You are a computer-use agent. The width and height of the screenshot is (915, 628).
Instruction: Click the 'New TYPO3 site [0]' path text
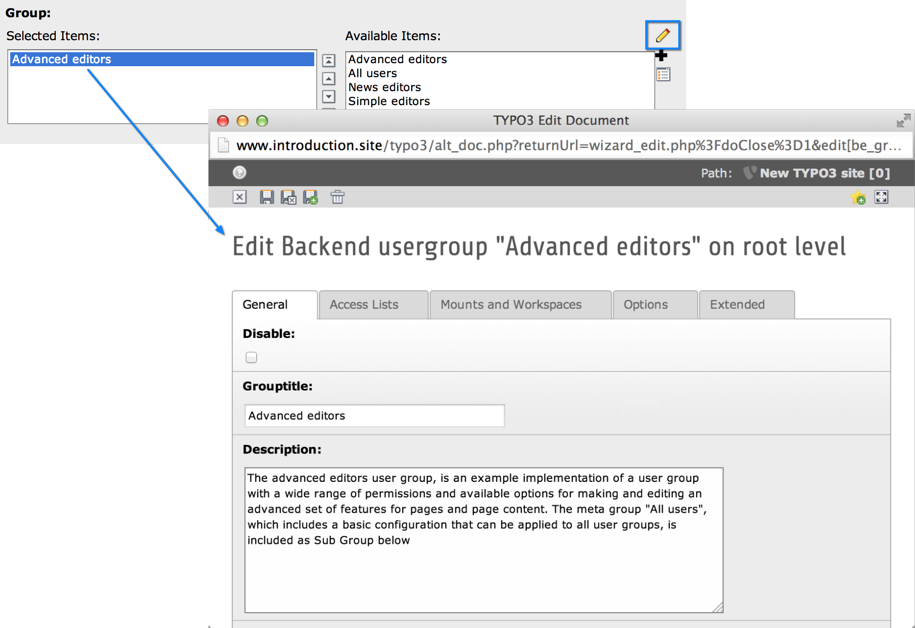825,173
